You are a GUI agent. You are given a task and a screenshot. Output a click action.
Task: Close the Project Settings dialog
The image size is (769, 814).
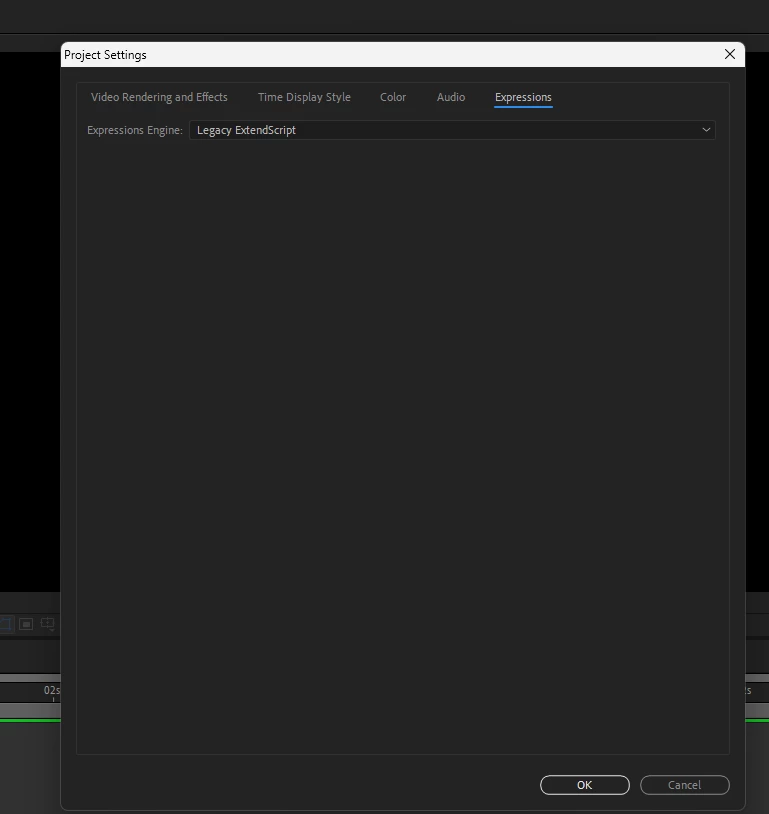[x=730, y=55]
